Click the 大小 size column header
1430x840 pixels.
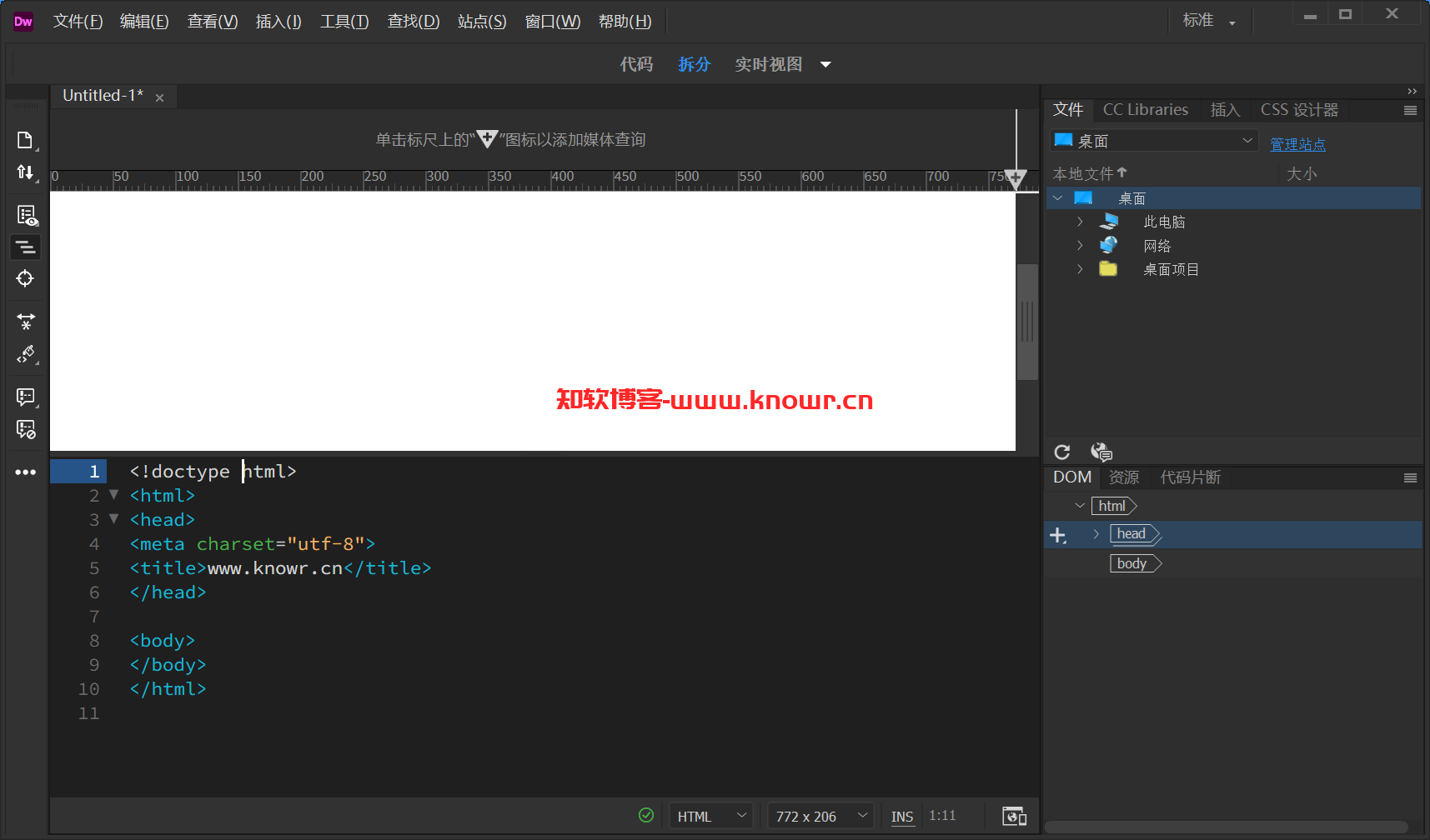[x=1302, y=173]
